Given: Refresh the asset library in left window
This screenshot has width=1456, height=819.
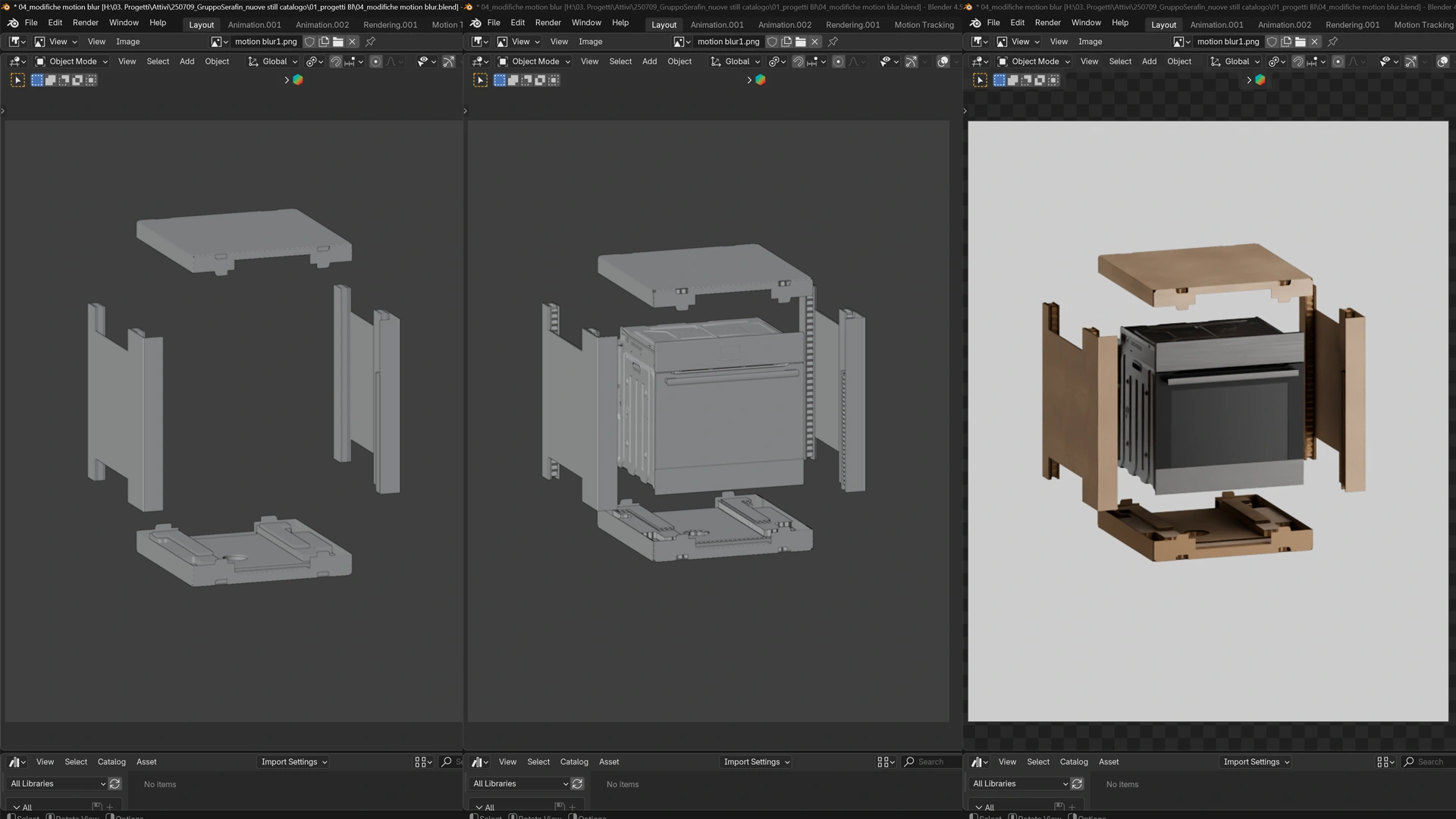Looking at the screenshot, I should pyautogui.click(x=115, y=783).
